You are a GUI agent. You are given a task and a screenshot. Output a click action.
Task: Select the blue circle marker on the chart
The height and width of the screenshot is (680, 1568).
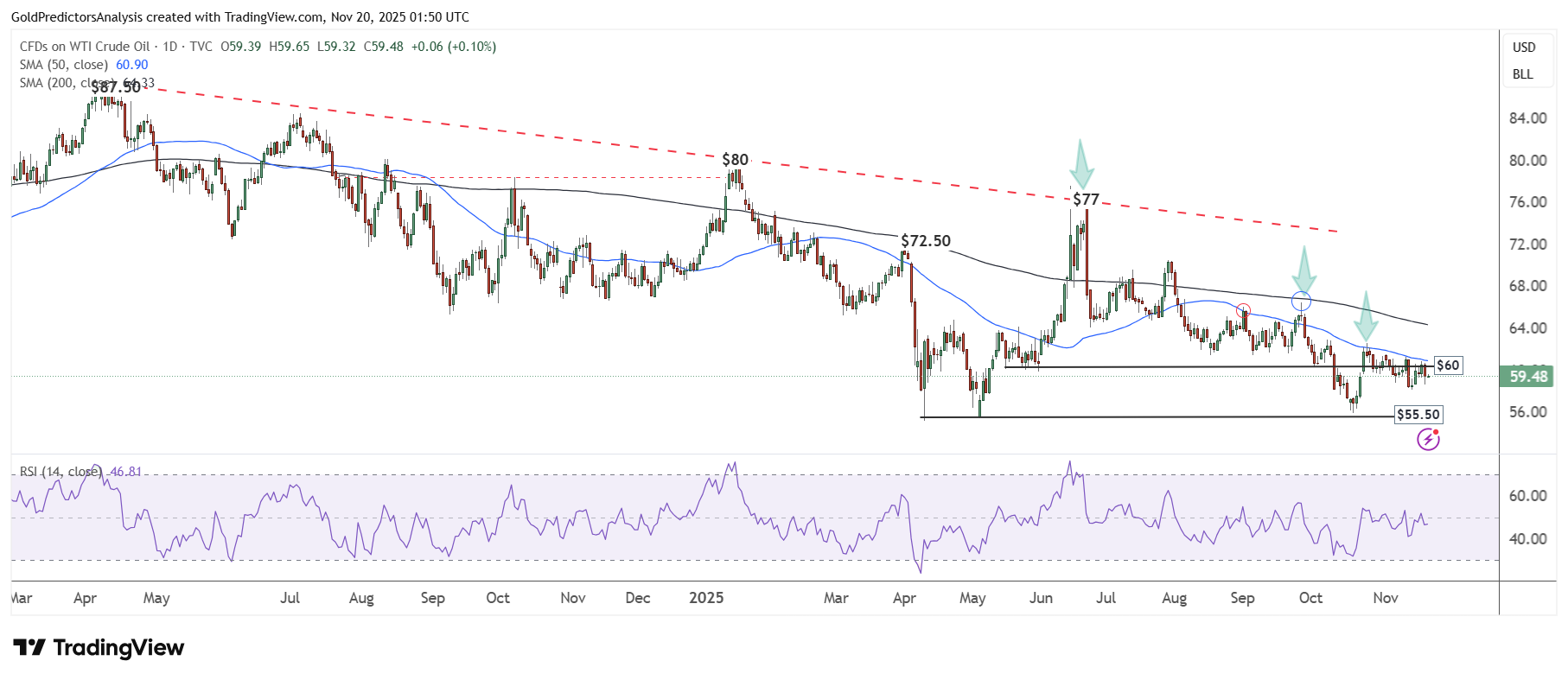(1301, 302)
